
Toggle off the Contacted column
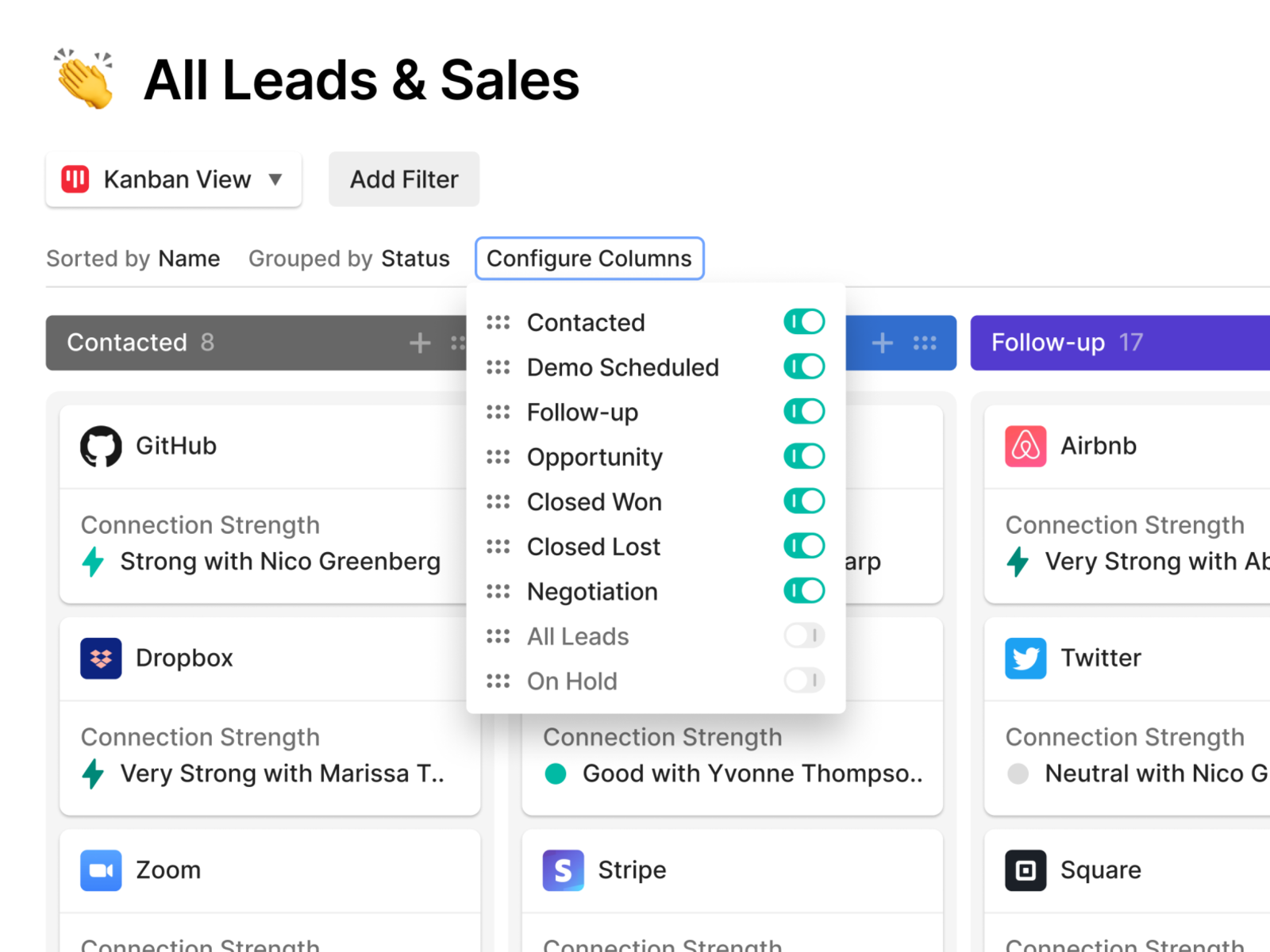click(804, 321)
